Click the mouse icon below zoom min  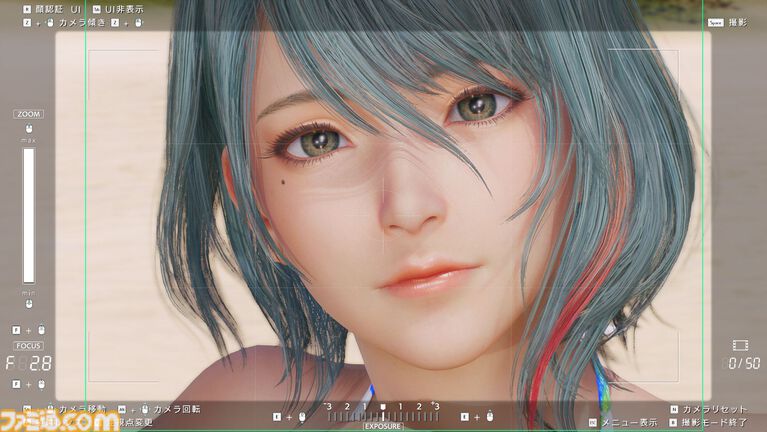[x=29, y=304]
